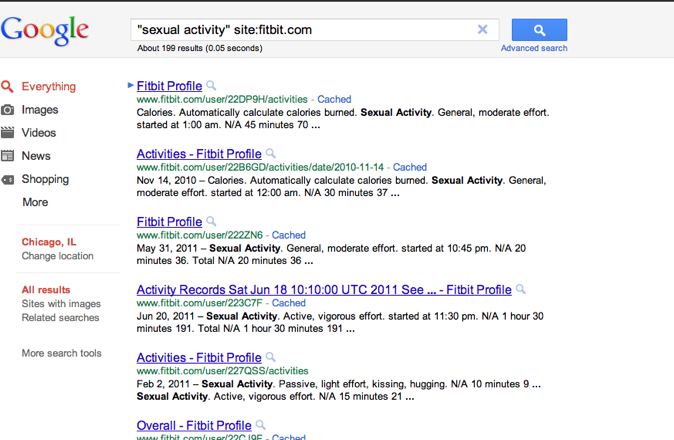Open Advanced search link
Viewport: 674px width, 440px height.
click(x=534, y=48)
